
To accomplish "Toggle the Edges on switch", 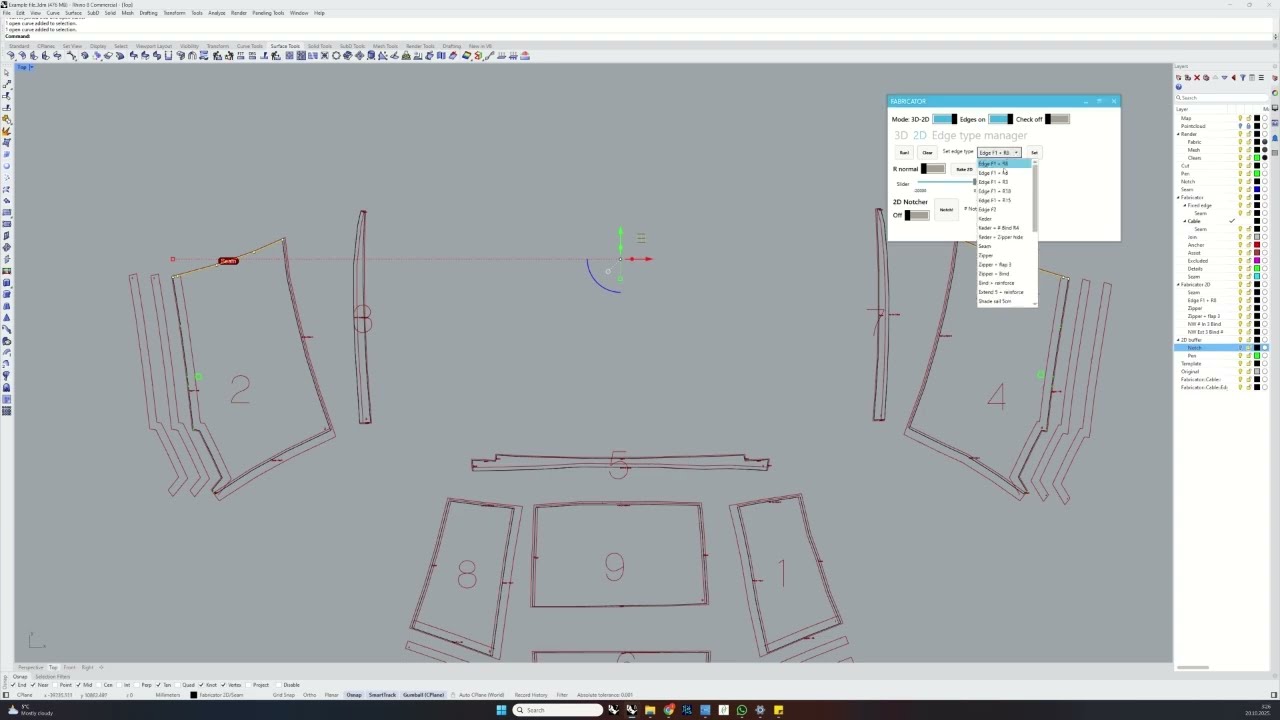I will (x=1001, y=119).
